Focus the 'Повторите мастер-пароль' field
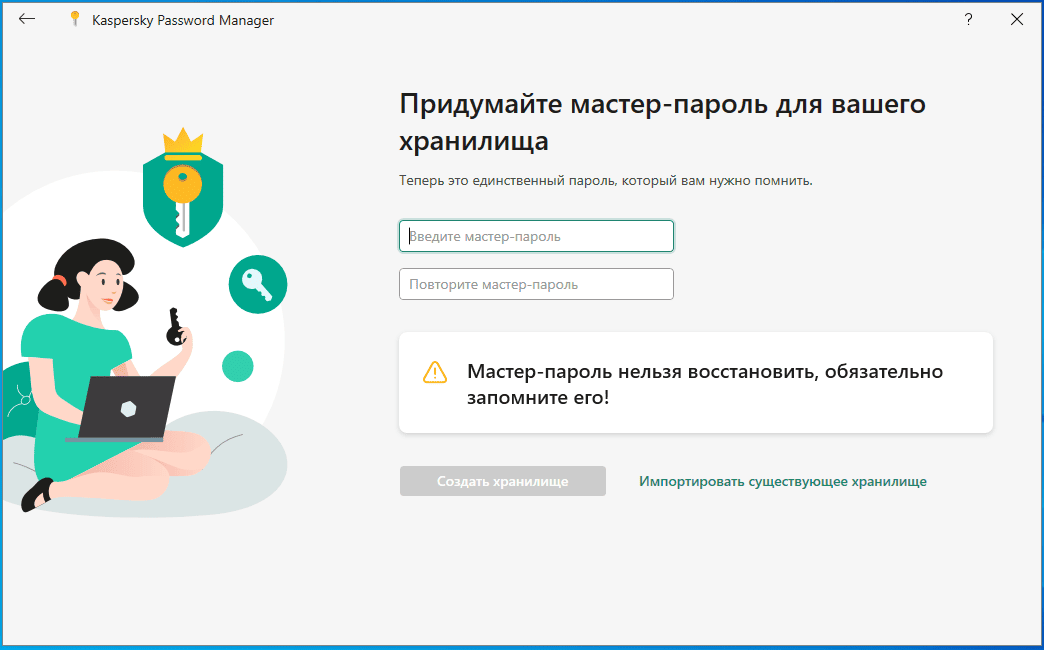Image resolution: width=1044 pixels, height=650 pixels. coord(536,284)
